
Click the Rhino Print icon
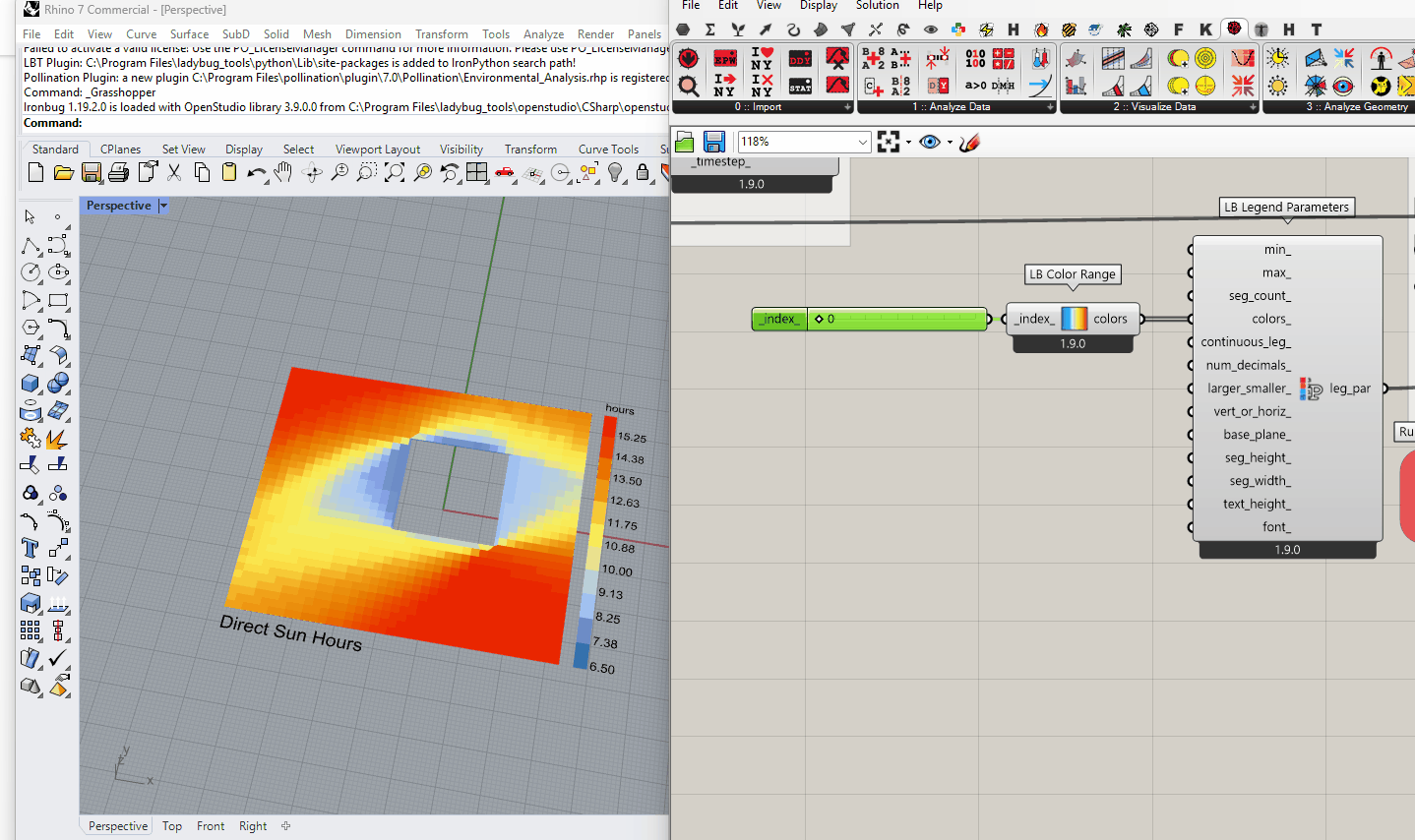pyautogui.click(x=118, y=173)
